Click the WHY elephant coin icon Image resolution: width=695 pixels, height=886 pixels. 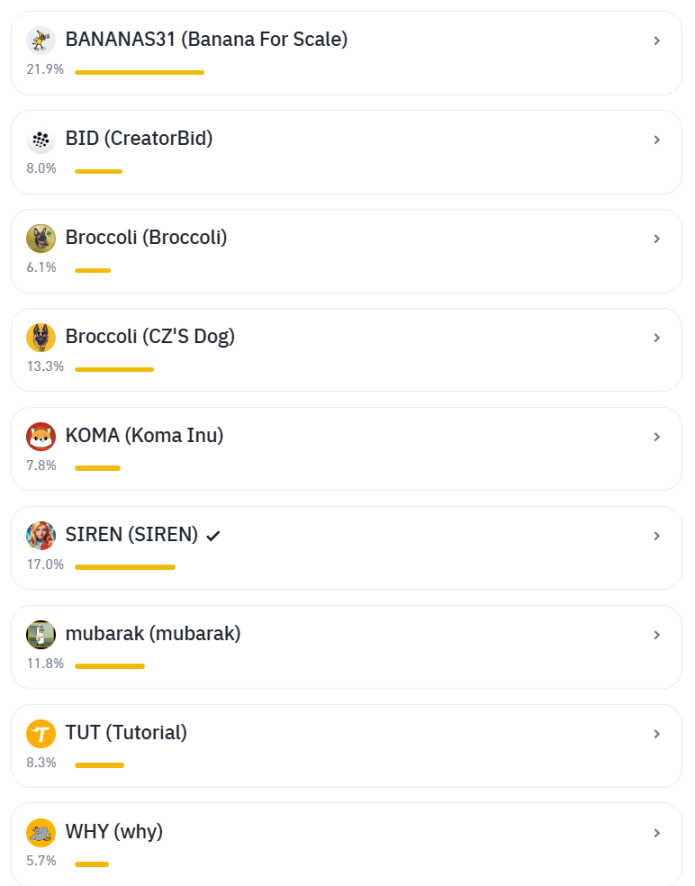pyautogui.click(x=41, y=833)
